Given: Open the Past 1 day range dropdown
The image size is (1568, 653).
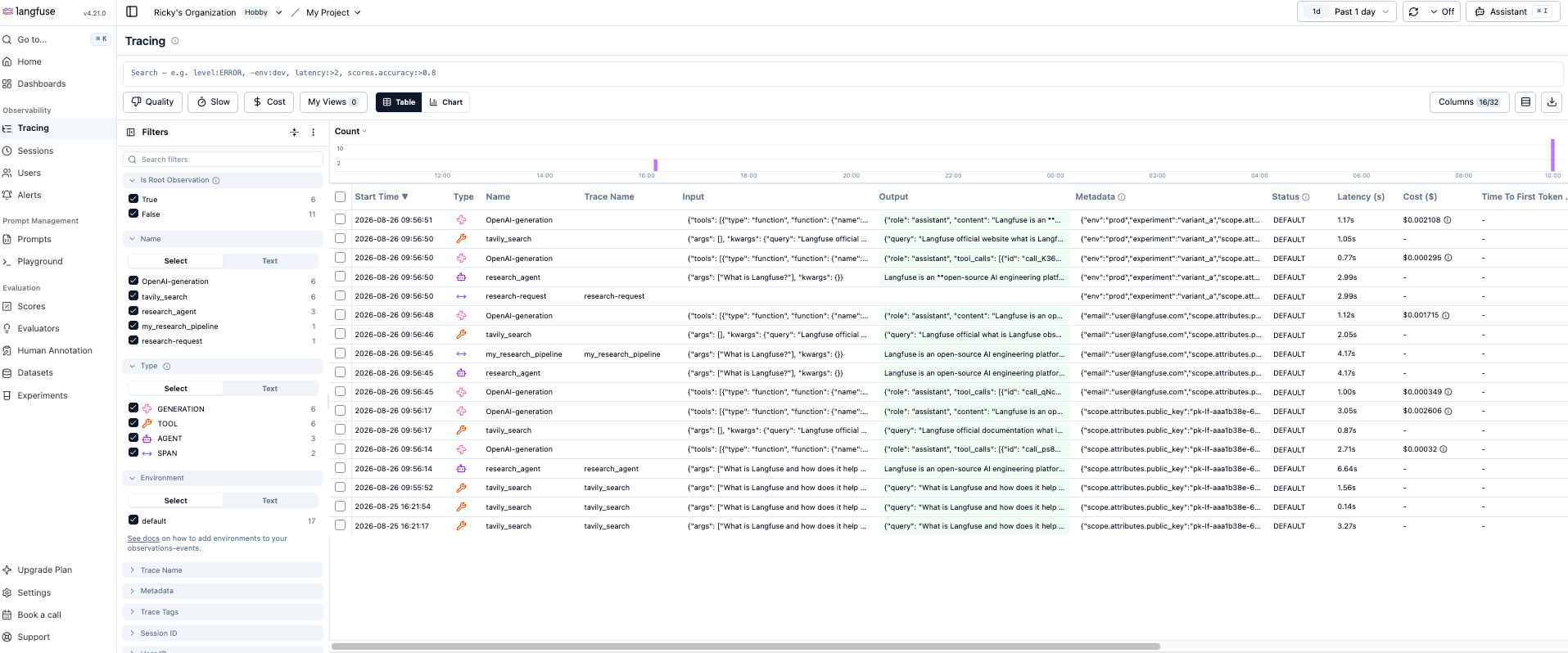Looking at the screenshot, I should 1347,11.
